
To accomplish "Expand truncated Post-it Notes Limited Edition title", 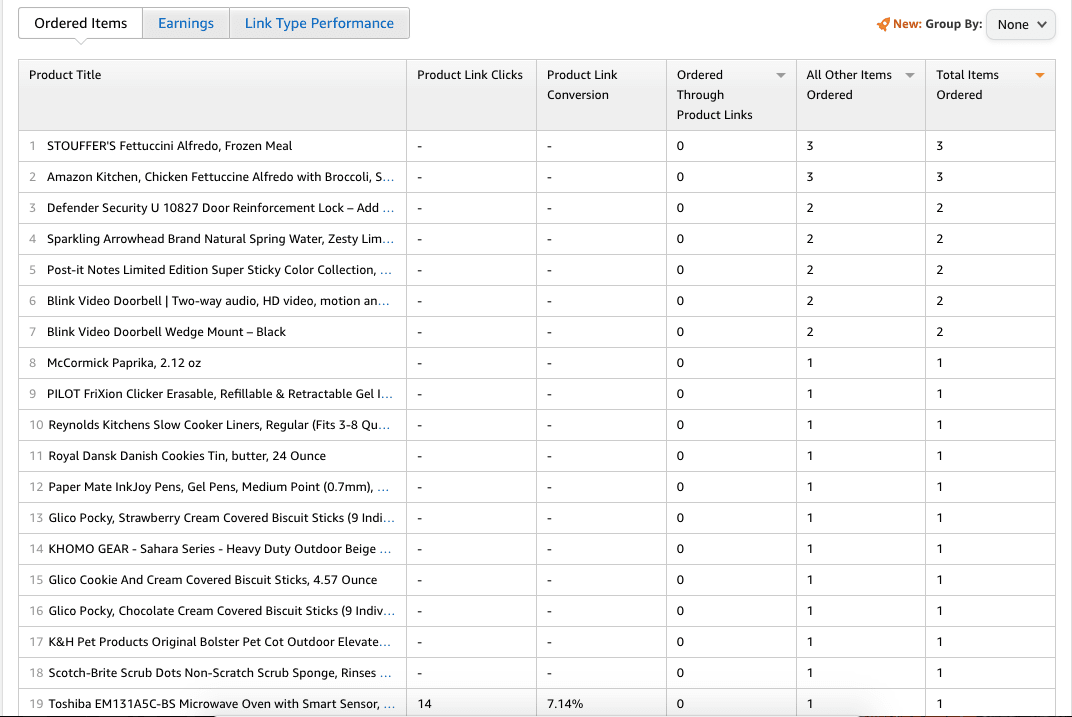I will (x=386, y=271).
